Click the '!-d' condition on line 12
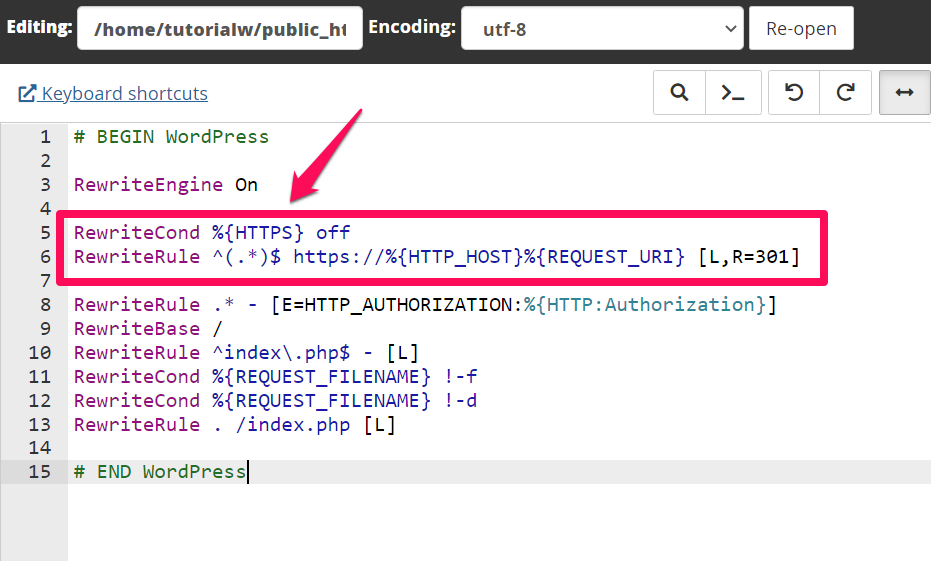931x561 pixels. (x=461, y=401)
